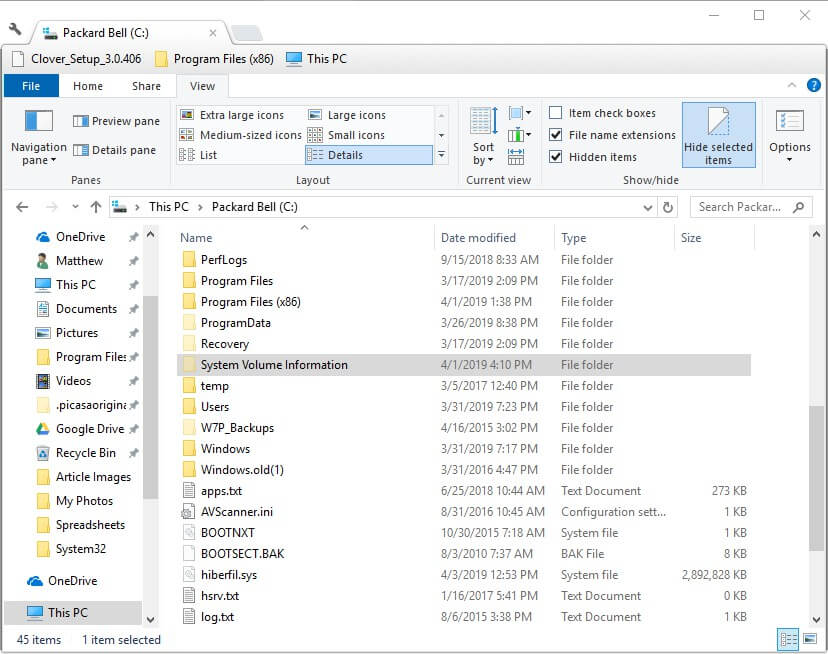828x654 pixels.
Task: Open recent locations dropdown
Action: point(76,207)
